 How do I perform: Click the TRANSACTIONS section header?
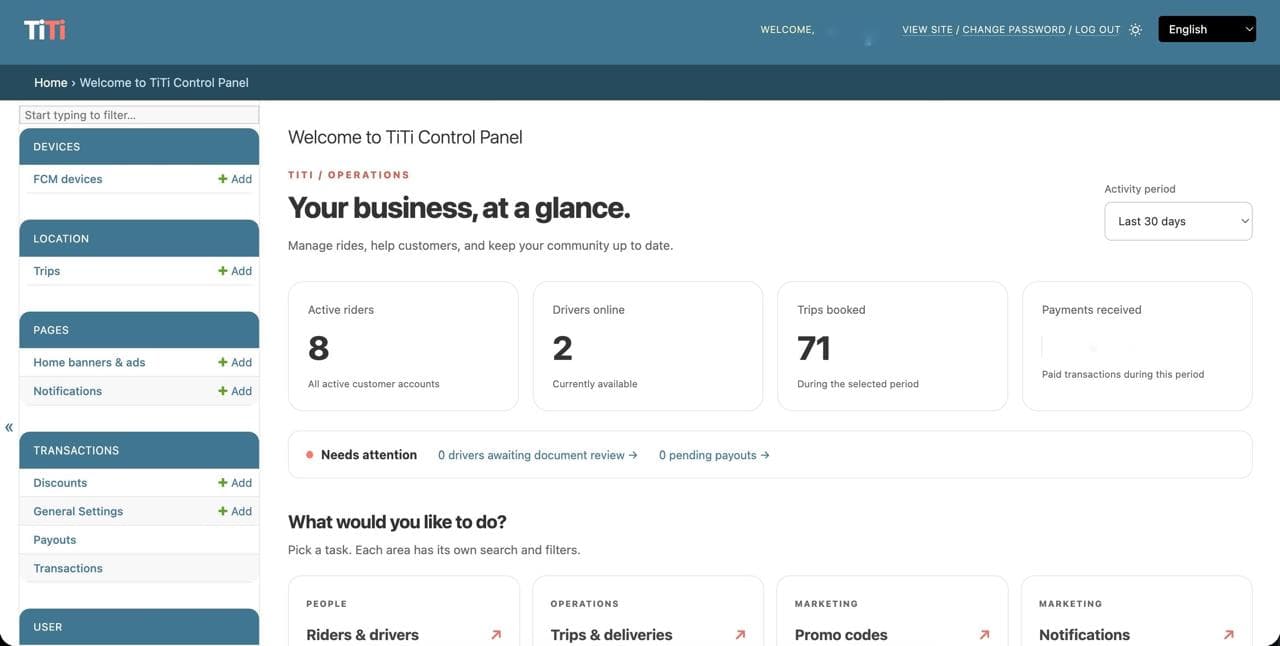[139, 450]
